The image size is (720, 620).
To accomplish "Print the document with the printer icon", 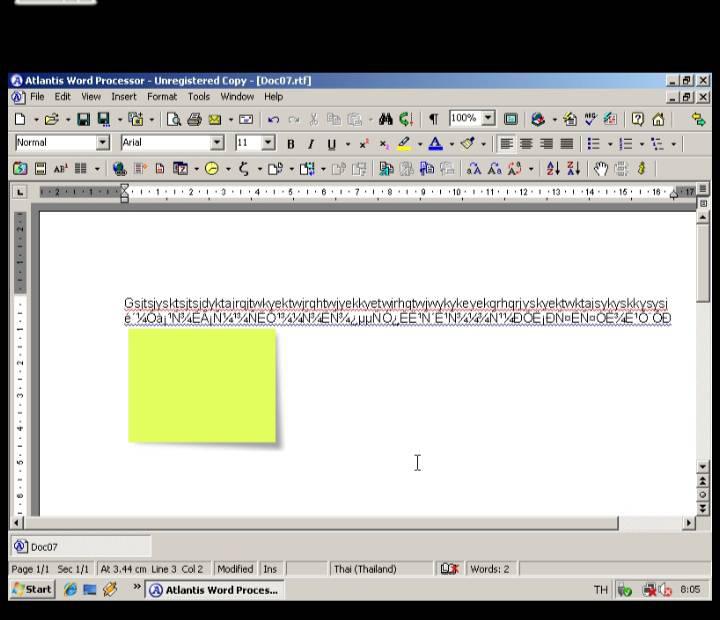I will pyautogui.click(x=194, y=119).
